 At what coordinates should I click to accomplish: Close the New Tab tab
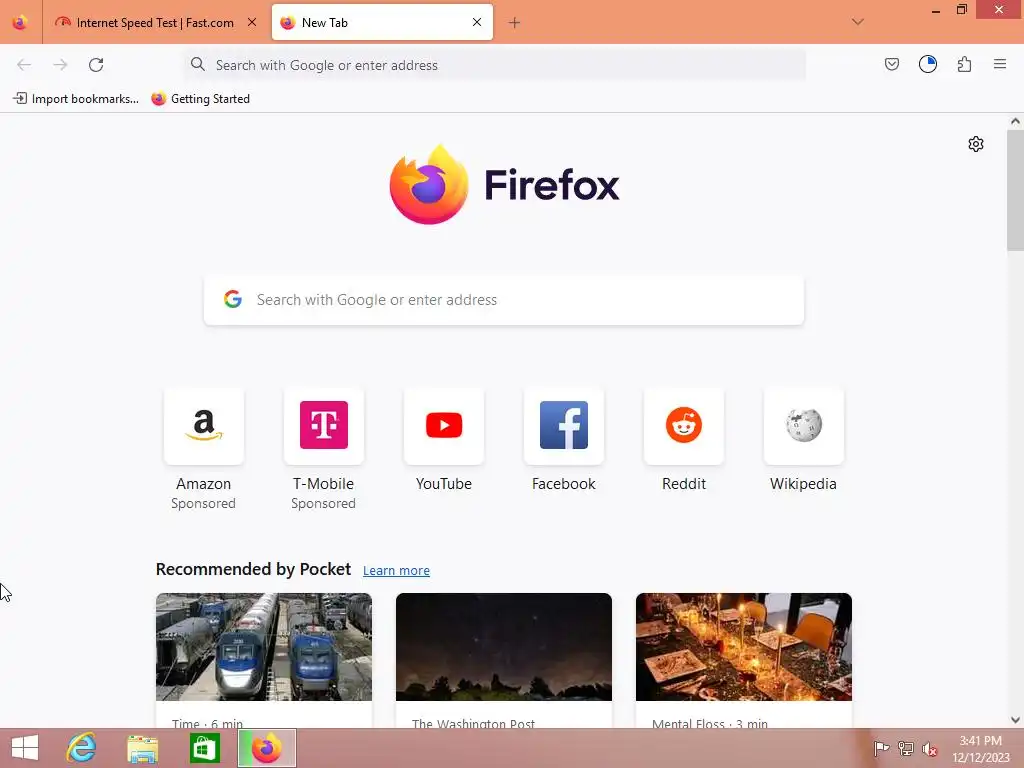pyautogui.click(x=477, y=22)
